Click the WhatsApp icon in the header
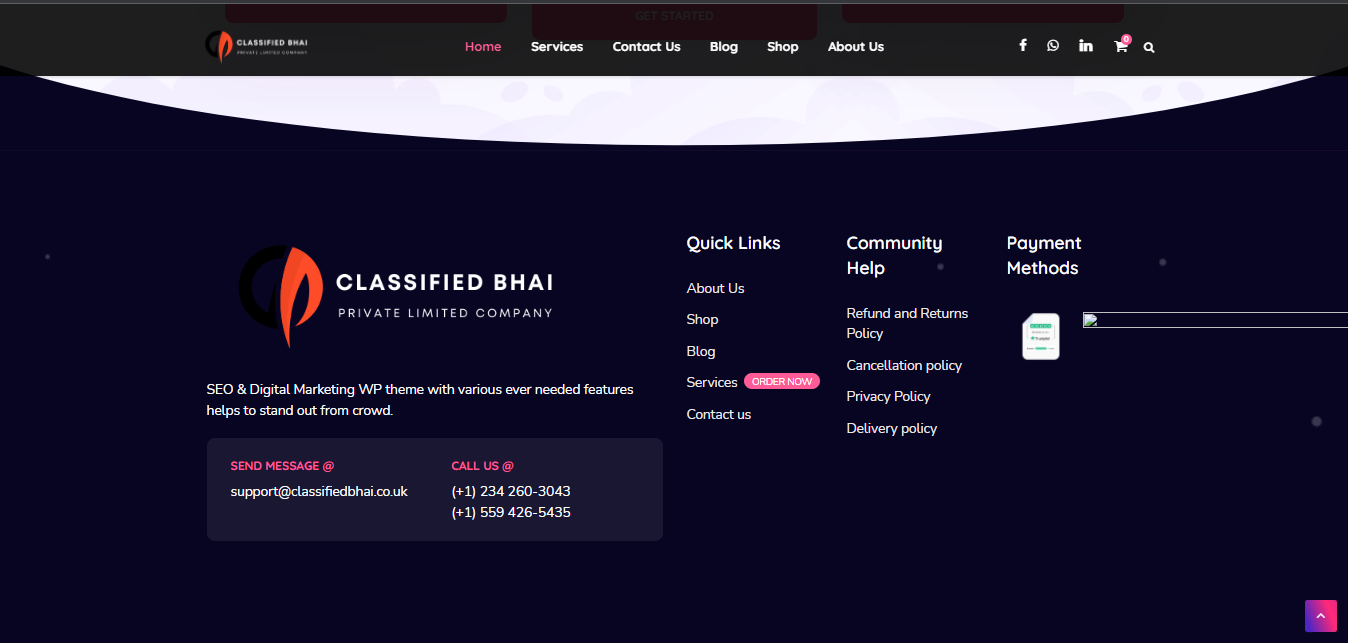Screen dimensions: 1348x643 [1052, 45]
